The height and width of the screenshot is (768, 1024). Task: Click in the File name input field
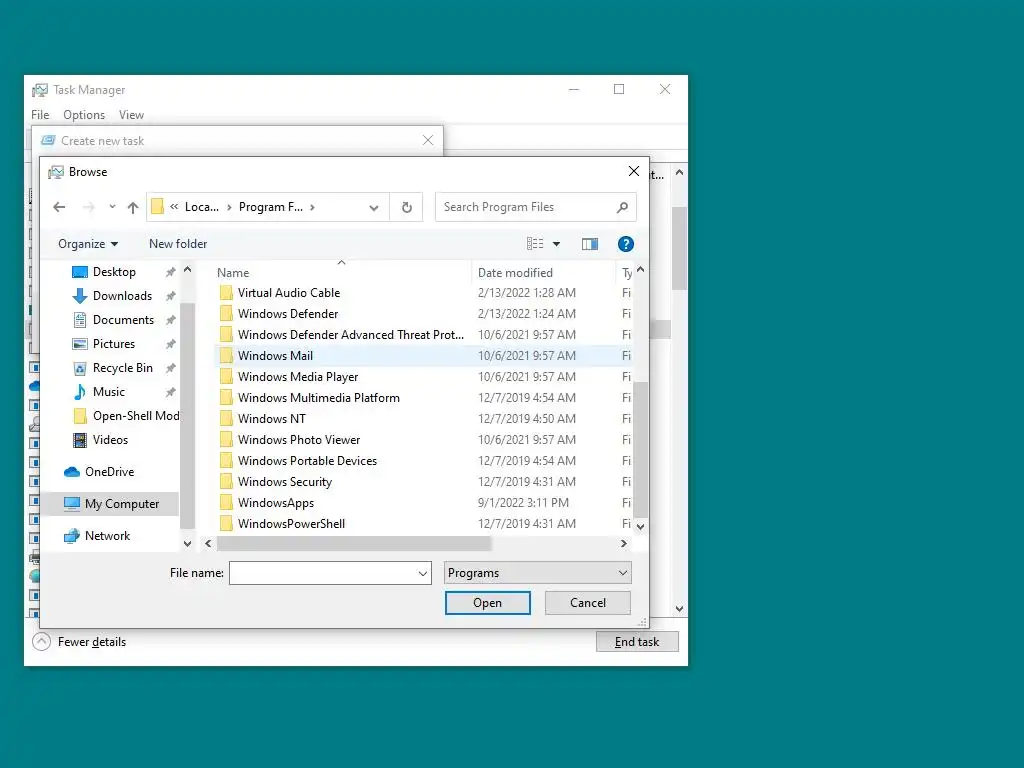[x=323, y=573]
